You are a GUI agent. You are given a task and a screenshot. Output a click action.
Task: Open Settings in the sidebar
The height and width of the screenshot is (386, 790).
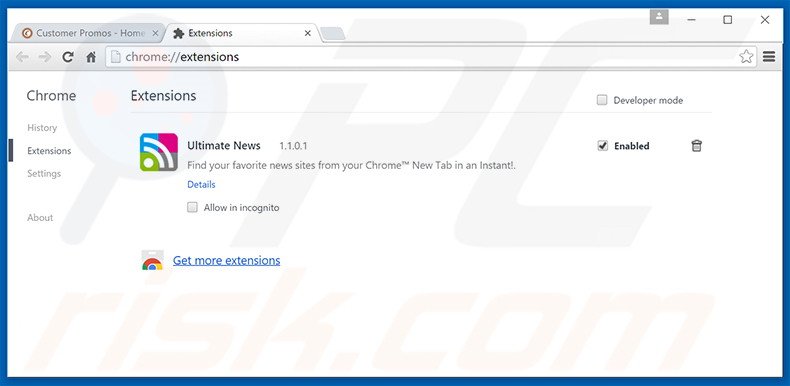[44, 173]
